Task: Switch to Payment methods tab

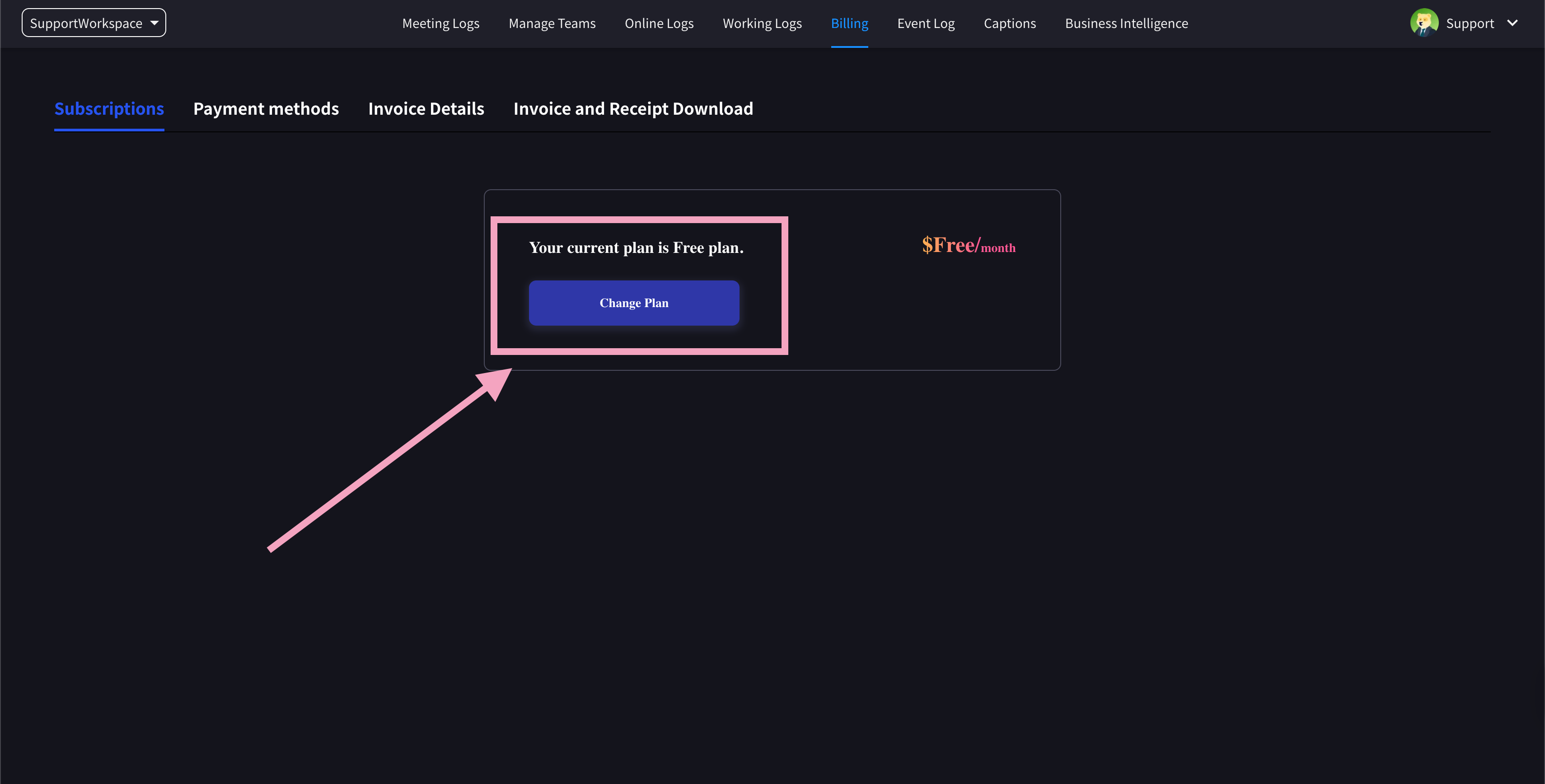Action: click(266, 108)
